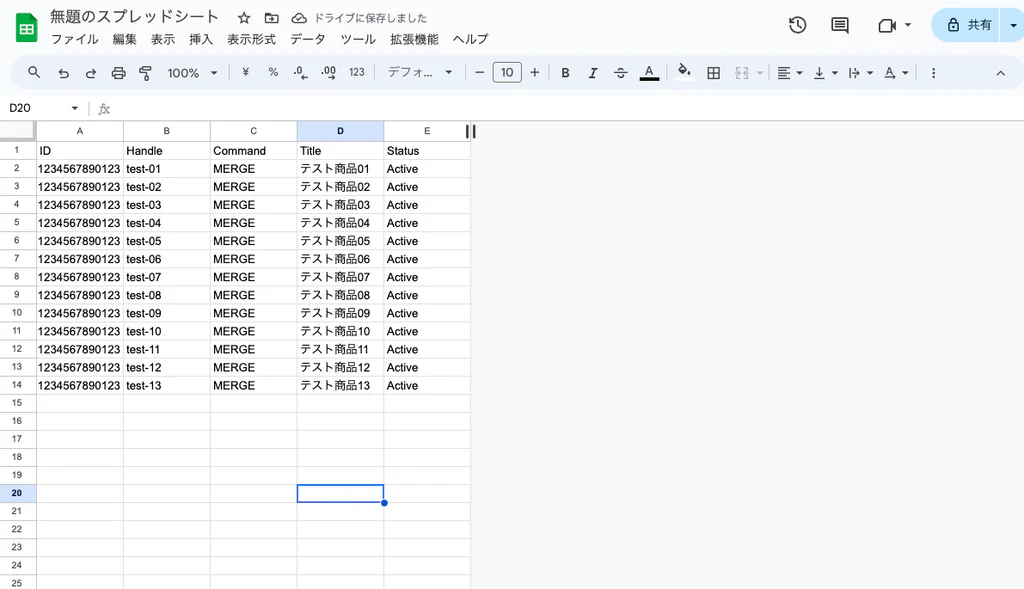This screenshot has width=1024, height=589.
Task: Undo the last action
Action: click(x=63, y=73)
